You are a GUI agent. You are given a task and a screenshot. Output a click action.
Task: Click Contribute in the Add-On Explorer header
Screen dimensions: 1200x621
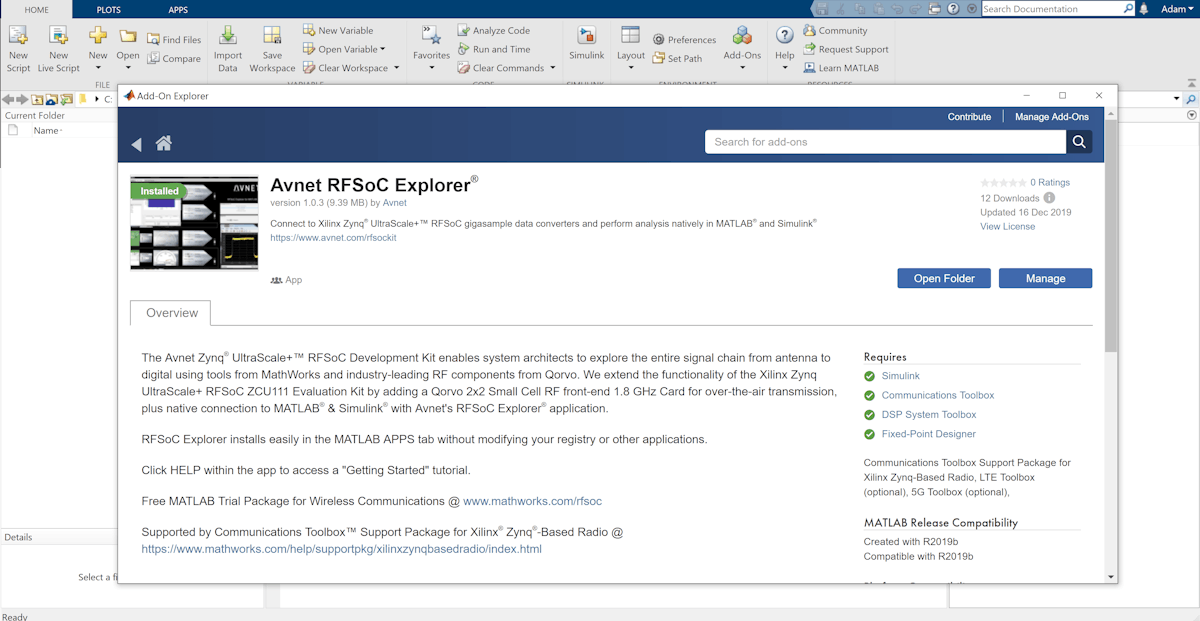pyautogui.click(x=969, y=117)
